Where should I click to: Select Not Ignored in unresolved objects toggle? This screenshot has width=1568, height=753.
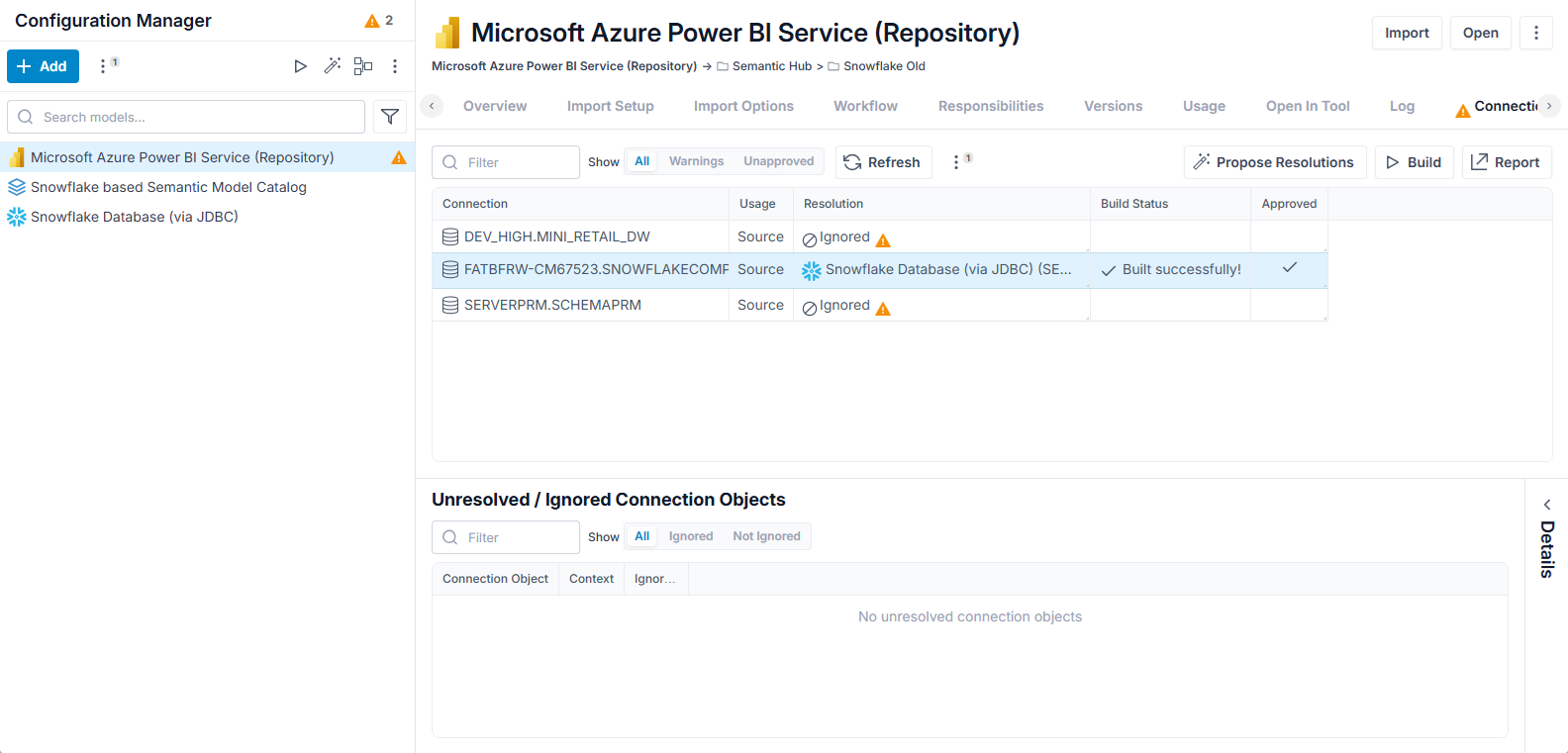(x=766, y=536)
